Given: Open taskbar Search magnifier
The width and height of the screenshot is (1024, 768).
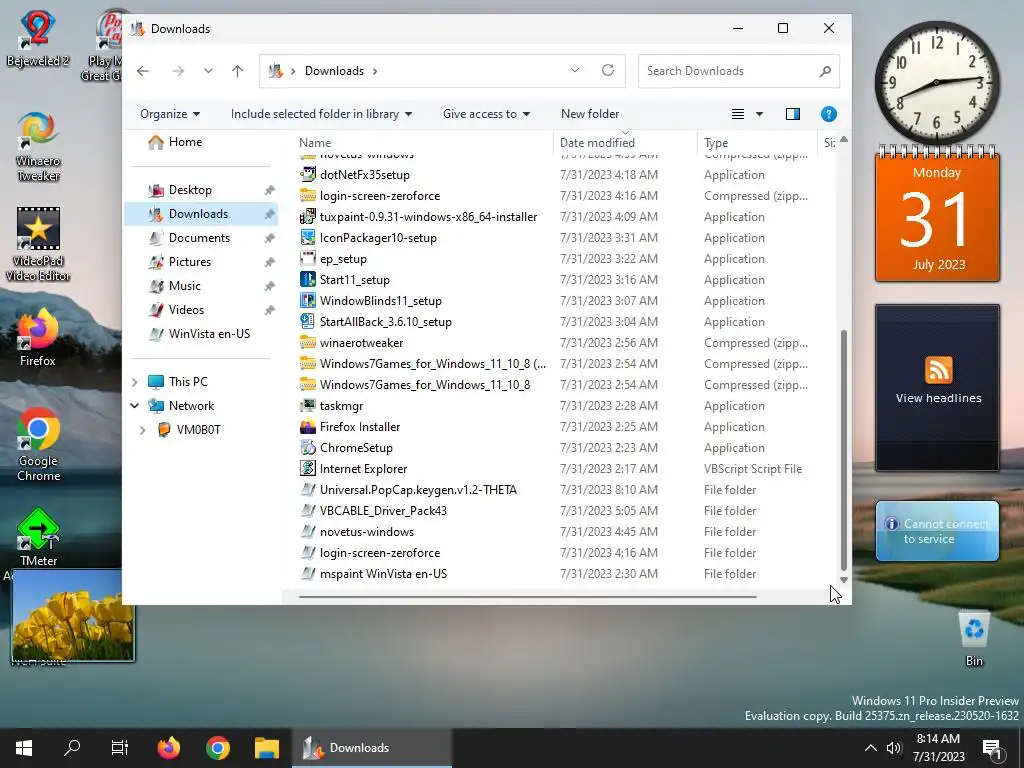Looking at the screenshot, I should point(72,748).
